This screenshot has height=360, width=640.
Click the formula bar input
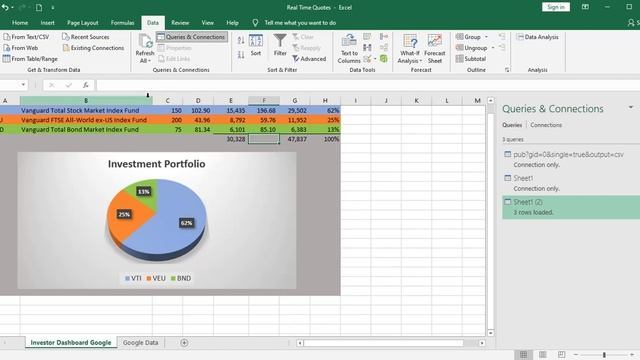click(367, 85)
